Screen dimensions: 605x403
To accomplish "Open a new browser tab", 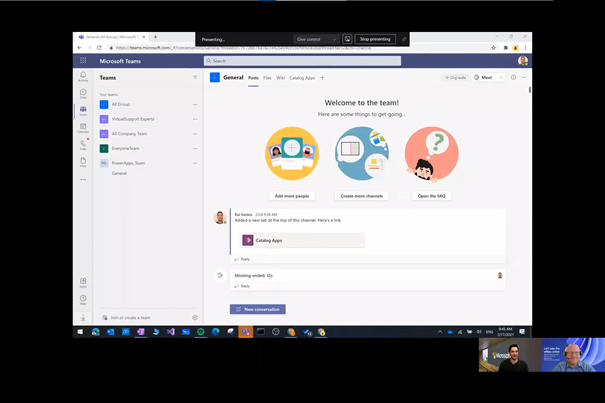I will [155, 37].
